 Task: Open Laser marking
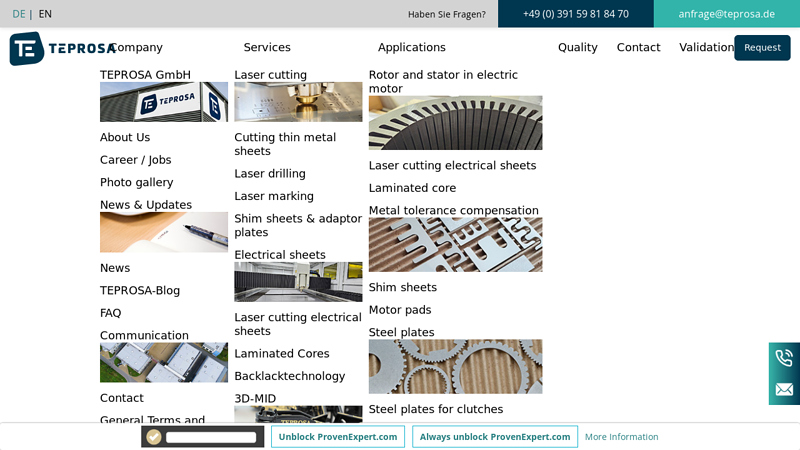274,196
